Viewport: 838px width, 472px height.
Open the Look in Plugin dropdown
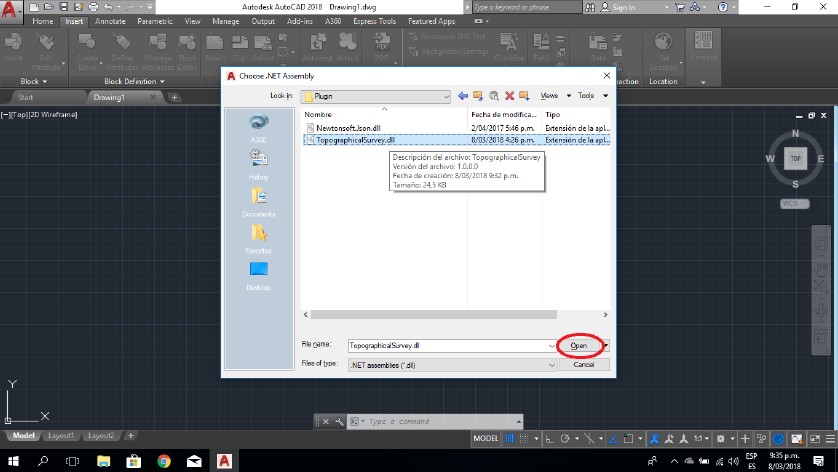tap(375, 96)
